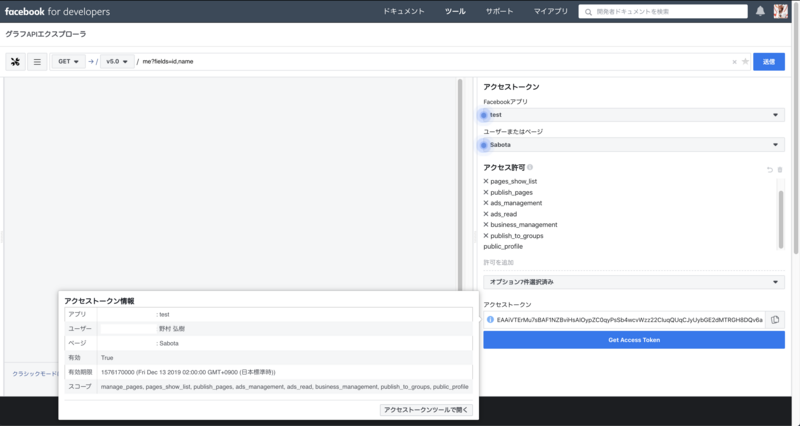Click the グラフAPIエクスプローラ title

coord(45,34)
